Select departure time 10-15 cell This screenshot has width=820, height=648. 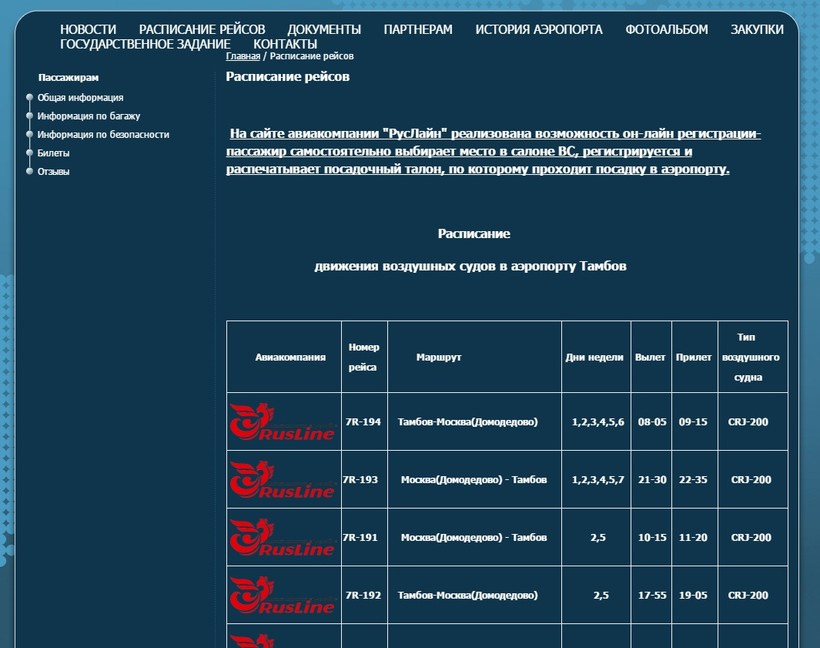(x=652, y=537)
